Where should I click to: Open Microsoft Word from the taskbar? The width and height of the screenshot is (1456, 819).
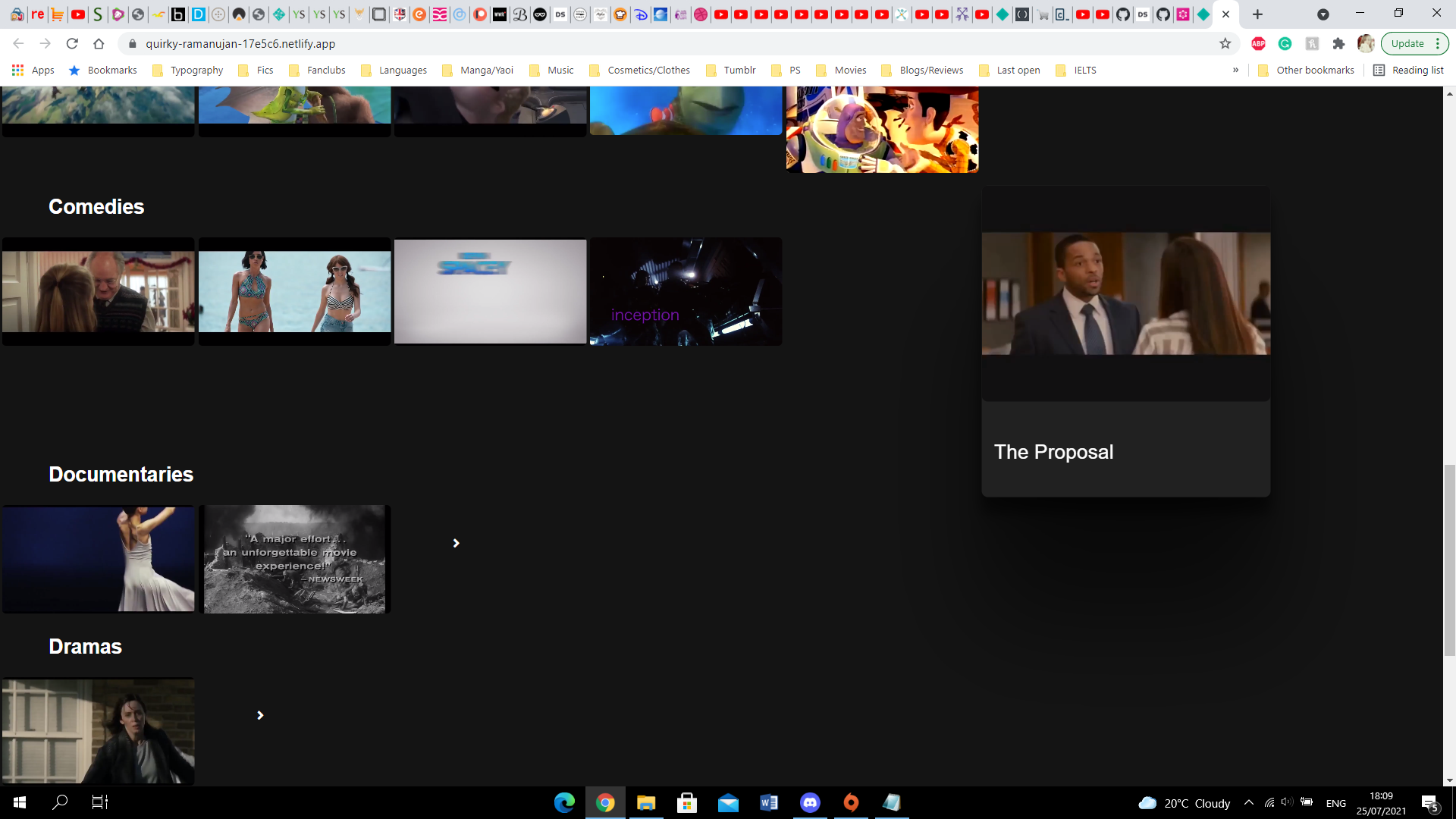click(x=770, y=802)
